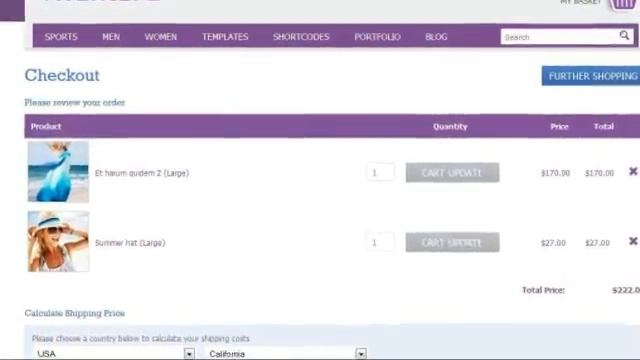This screenshot has width=640, height=360.
Task: Remove Et harum quidem 2 item
Action: [633, 171]
